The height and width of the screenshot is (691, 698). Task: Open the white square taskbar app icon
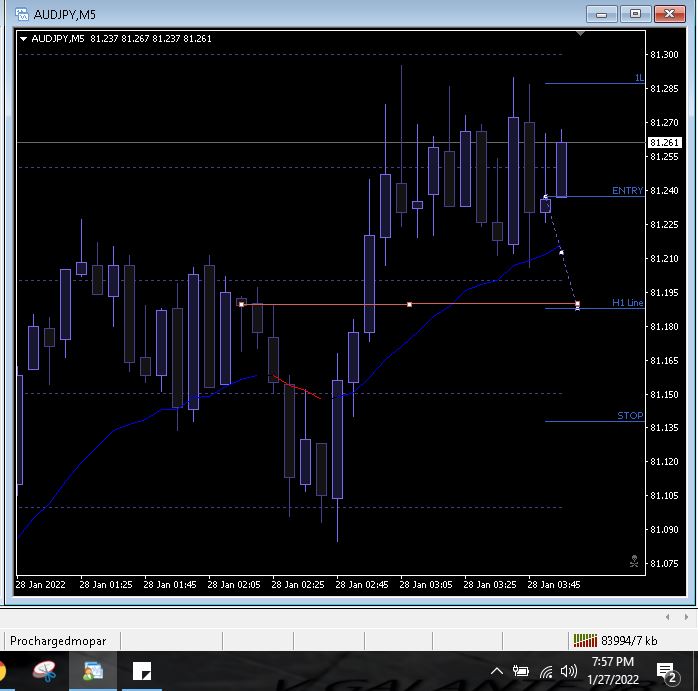(x=142, y=671)
